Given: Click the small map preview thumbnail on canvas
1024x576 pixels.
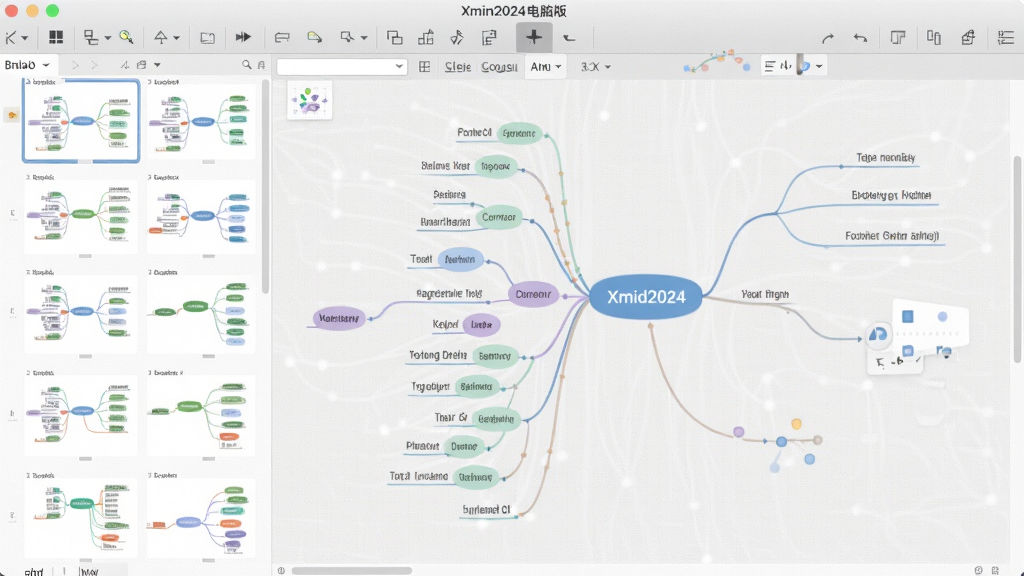Looking at the screenshot, I should [310, 100].
